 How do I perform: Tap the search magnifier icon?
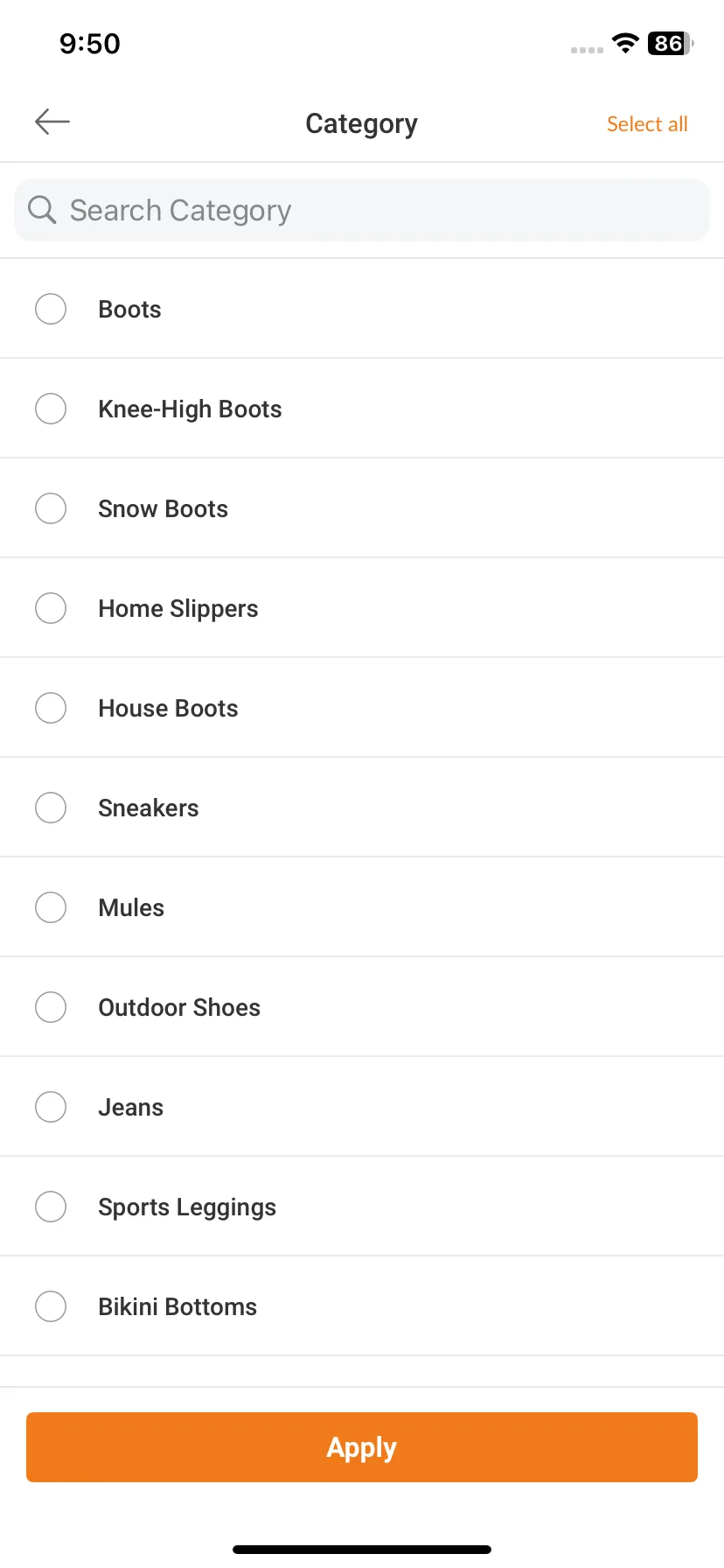pos(42,210)
